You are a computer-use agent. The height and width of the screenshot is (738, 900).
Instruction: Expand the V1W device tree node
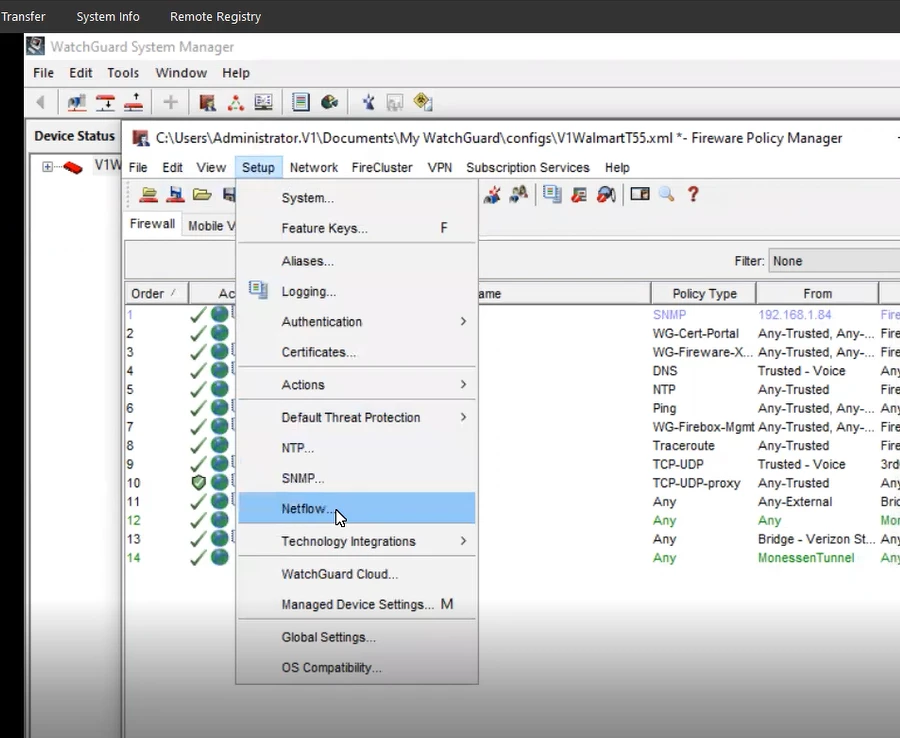(x=47, y=166)
